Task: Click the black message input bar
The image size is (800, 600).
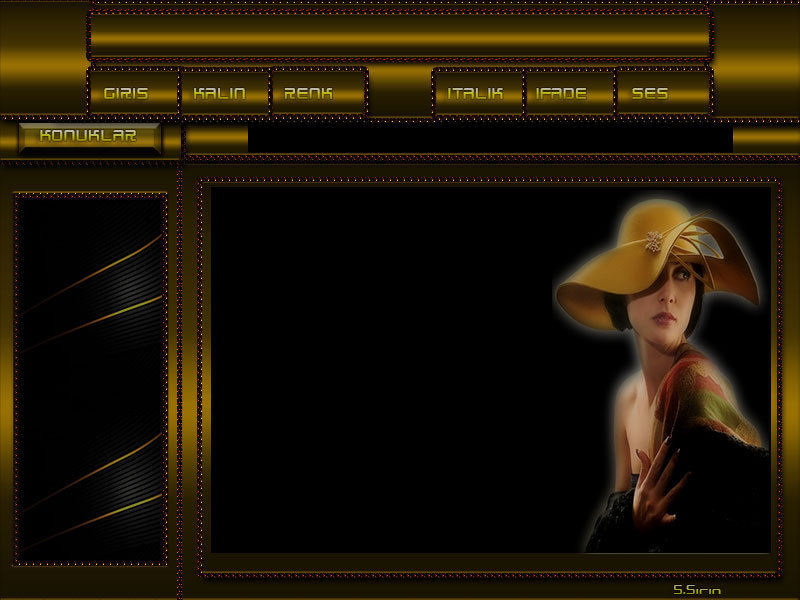Action: coord(490,138)
